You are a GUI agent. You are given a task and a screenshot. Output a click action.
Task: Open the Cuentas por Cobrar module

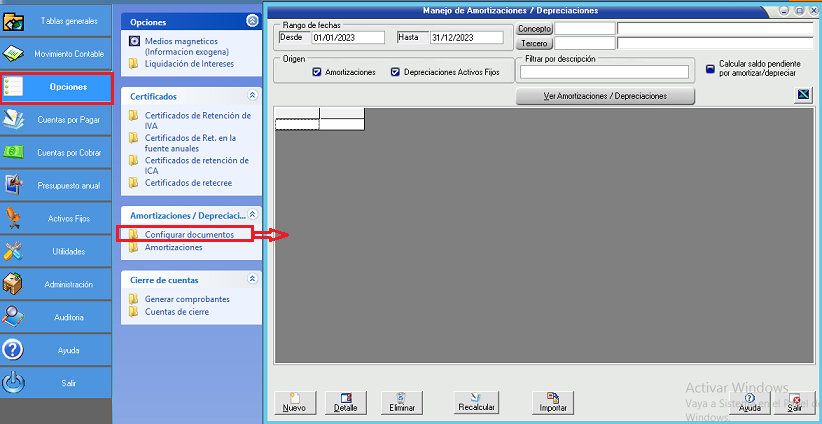pos(14,152)
